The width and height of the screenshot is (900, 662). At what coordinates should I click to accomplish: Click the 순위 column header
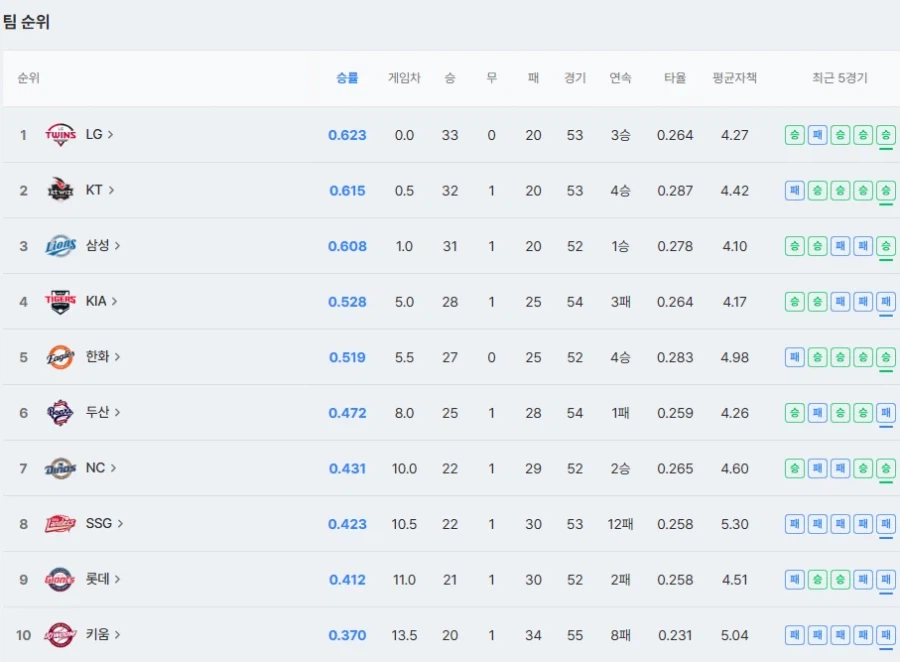coord(29,78)
